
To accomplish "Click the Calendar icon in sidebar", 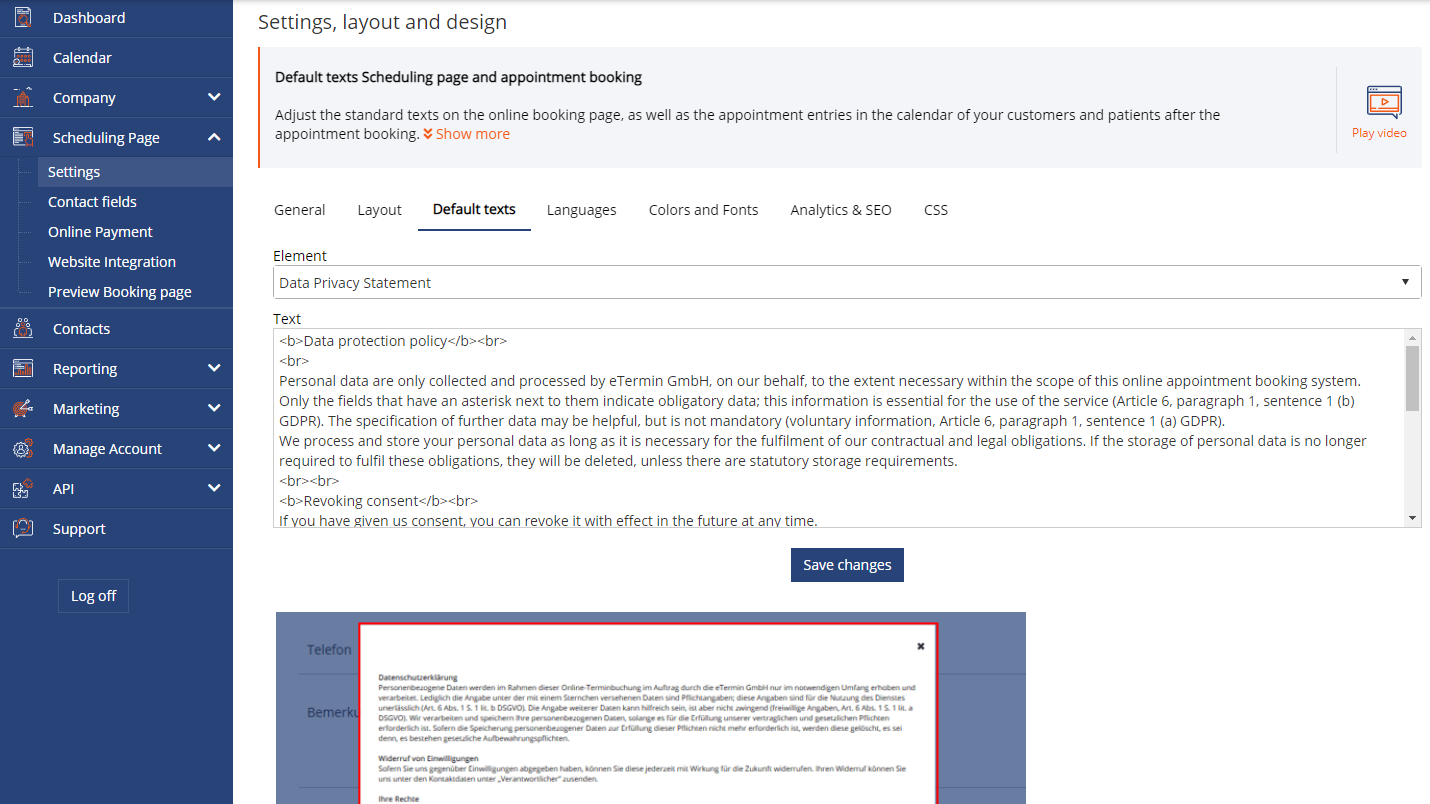I will coord(23,58).
